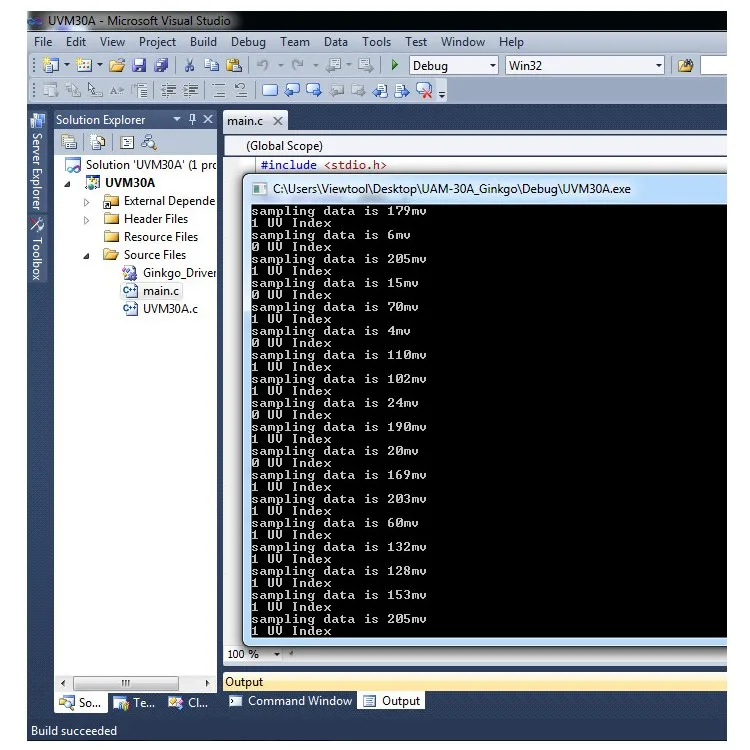Open the Debug menu
Screen dimensions: 750x750
(x=248, y=42)
